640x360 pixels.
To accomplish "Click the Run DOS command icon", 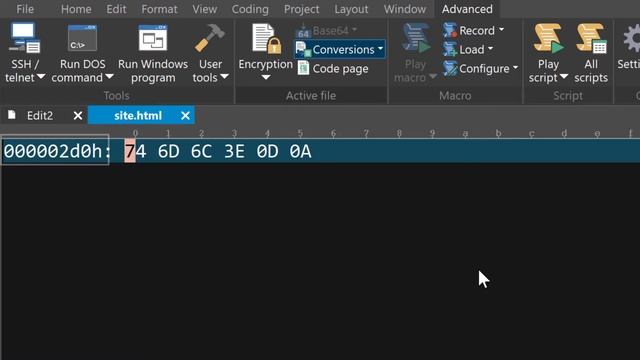I will coord(82,38).
